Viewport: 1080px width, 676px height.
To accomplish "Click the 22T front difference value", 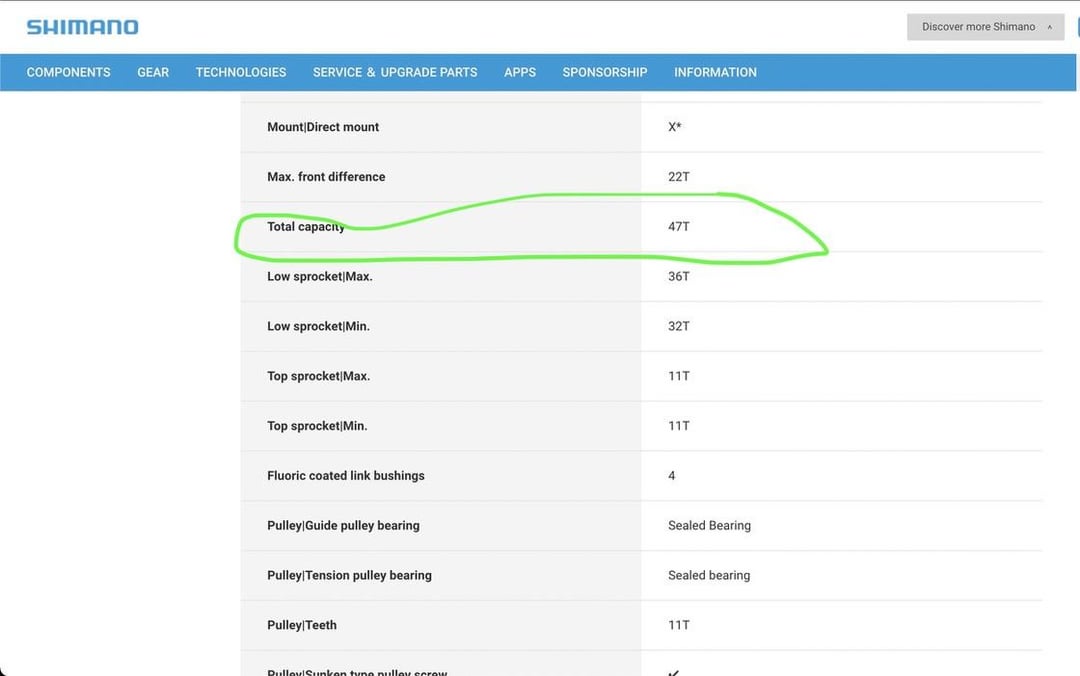I will [x=678, y=176].
